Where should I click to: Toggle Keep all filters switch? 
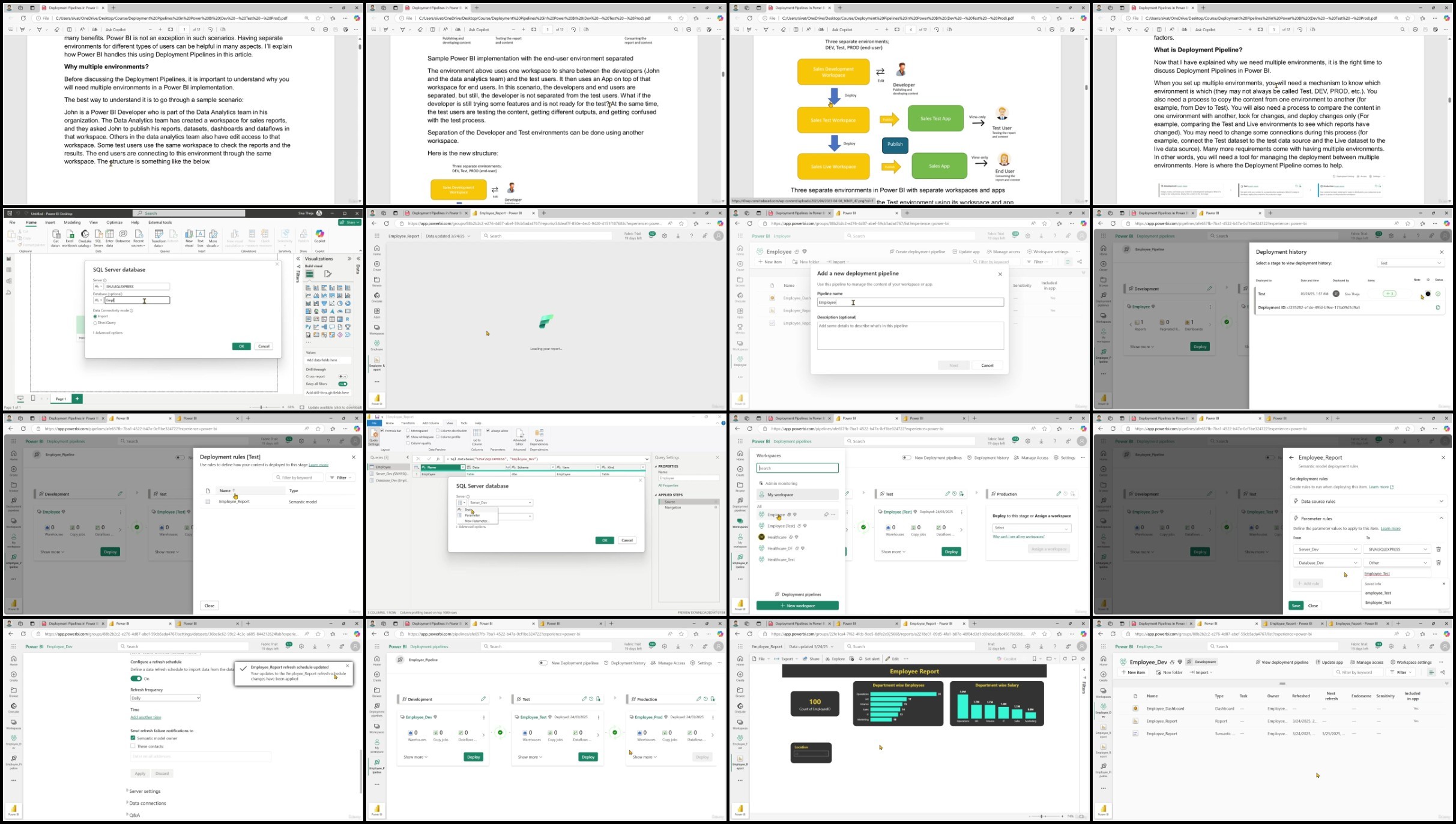(x=343, y=384)
